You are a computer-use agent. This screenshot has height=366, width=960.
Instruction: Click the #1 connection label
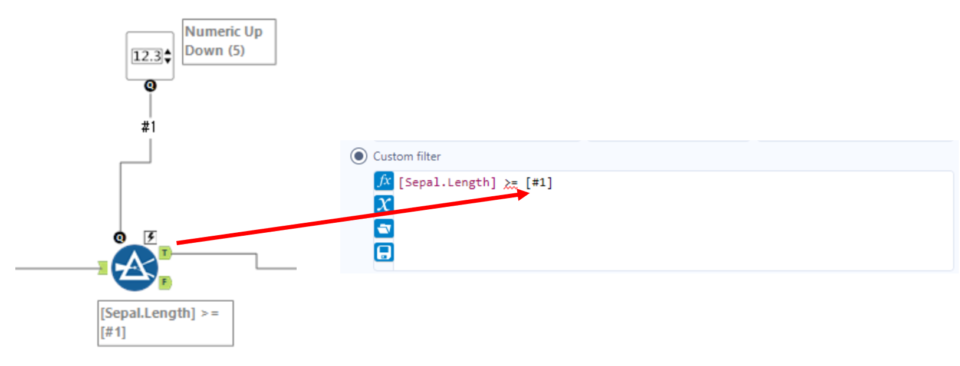tap(149, 127)
